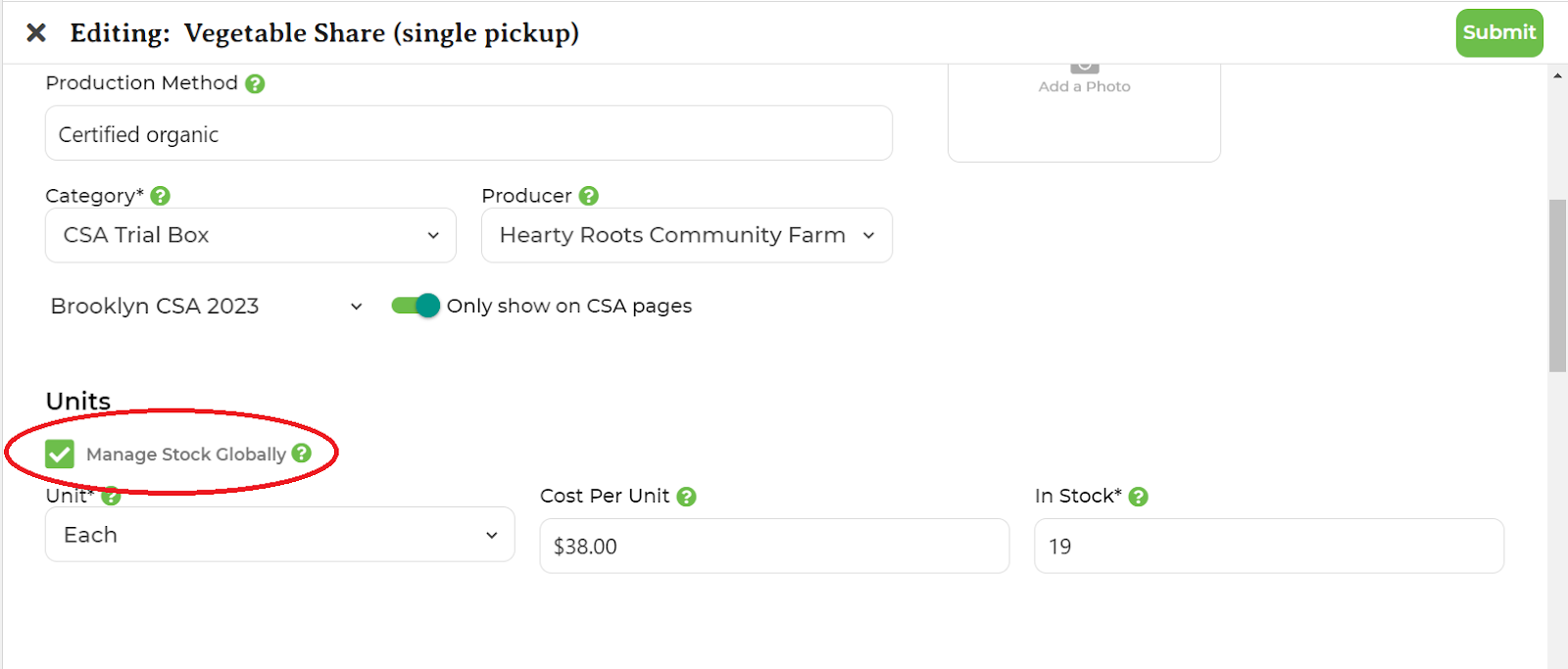Click the Add a Photo camera icon
Screen dimensions: 1568x669
tap(1084, 68)
